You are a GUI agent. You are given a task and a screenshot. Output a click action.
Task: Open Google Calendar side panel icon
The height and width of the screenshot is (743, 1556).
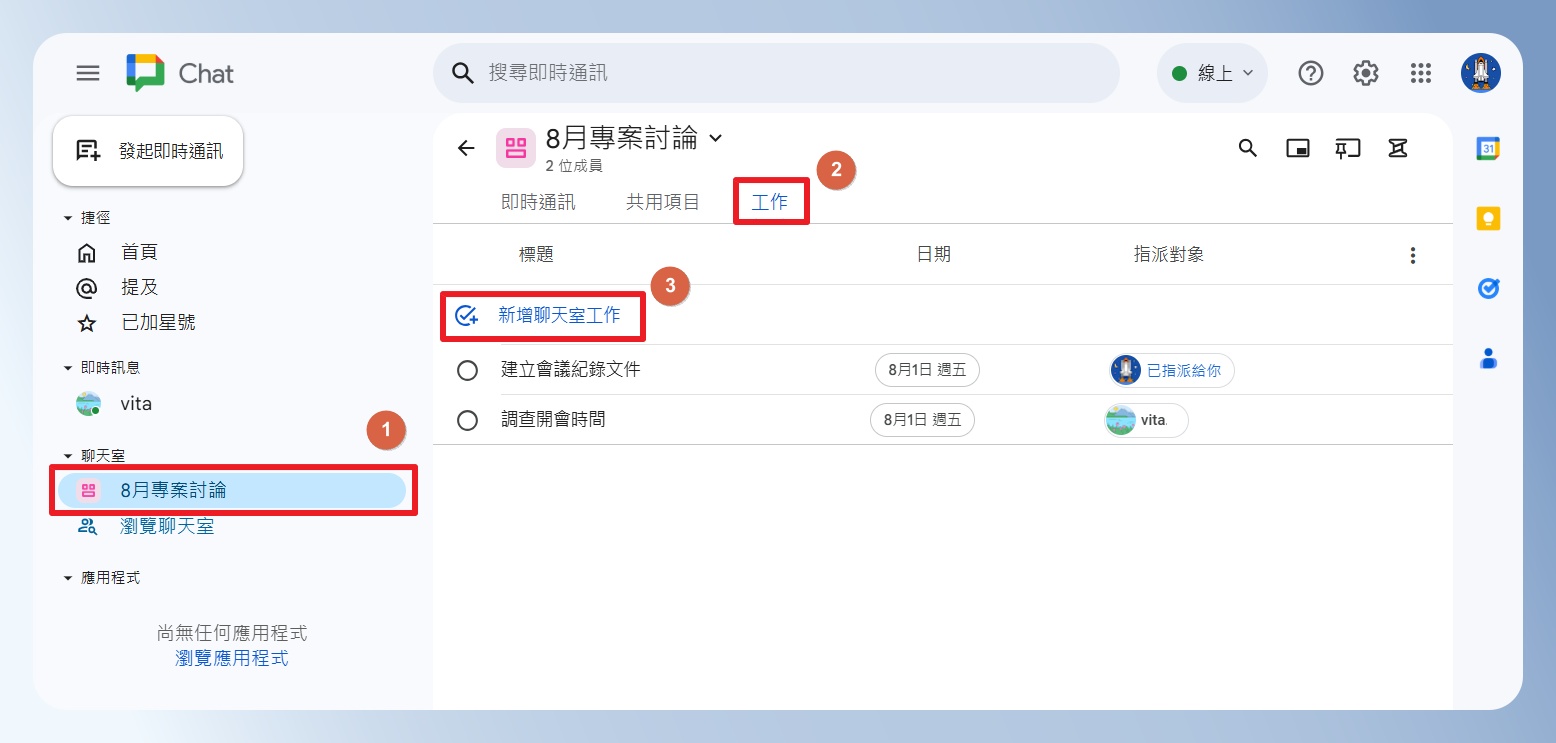pos(1488,149)
